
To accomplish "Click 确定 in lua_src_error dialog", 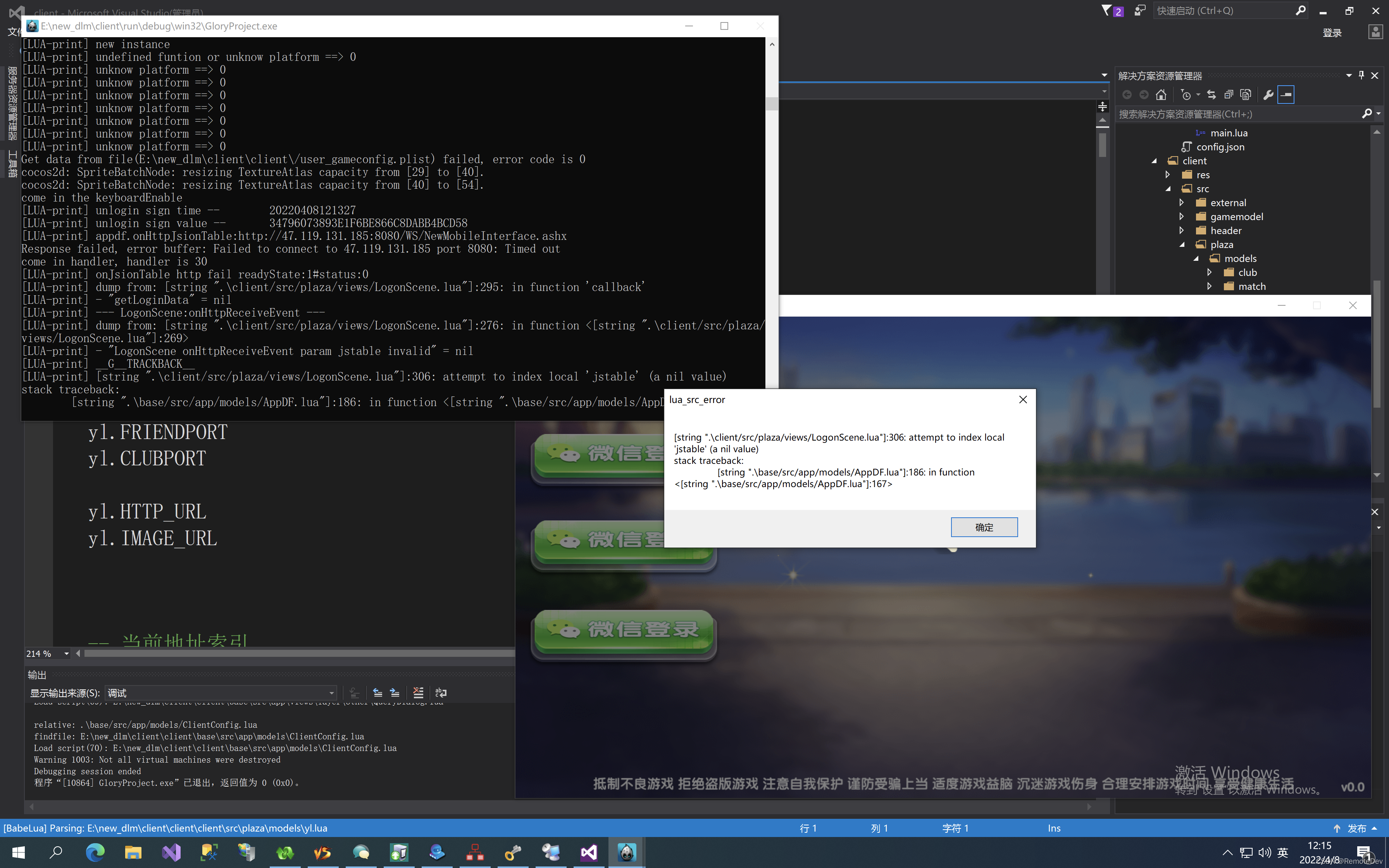I will (984, 527).
